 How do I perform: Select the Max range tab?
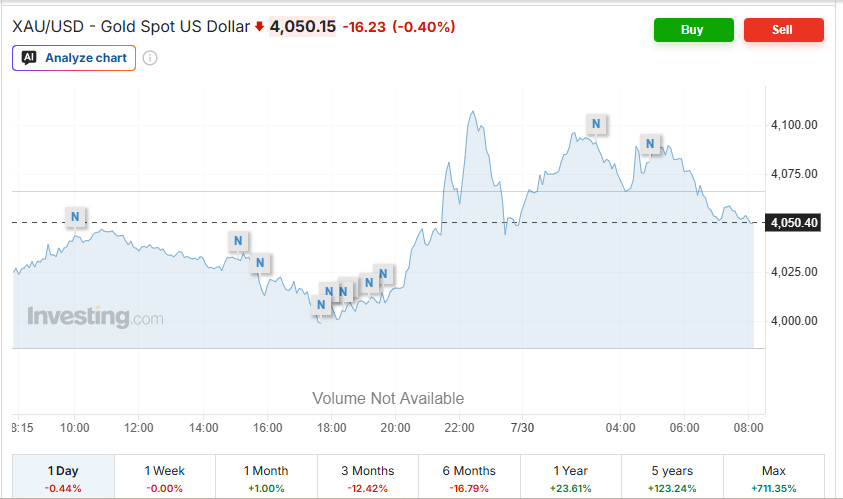click(x=774, y=477)
